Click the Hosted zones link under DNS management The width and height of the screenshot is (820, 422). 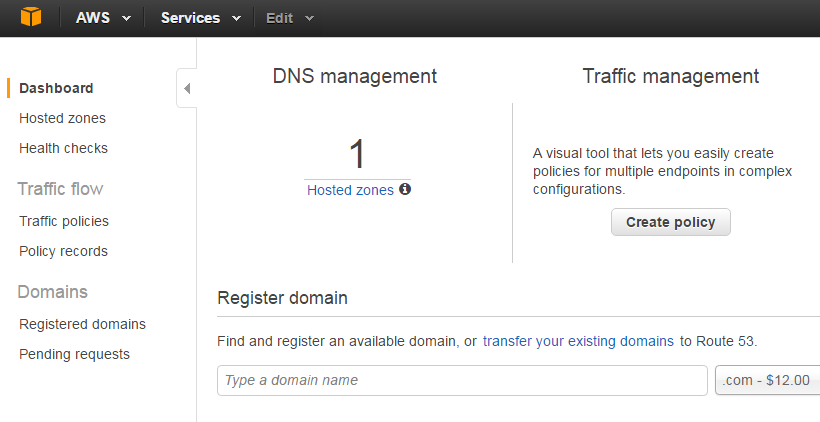(350, 190)
